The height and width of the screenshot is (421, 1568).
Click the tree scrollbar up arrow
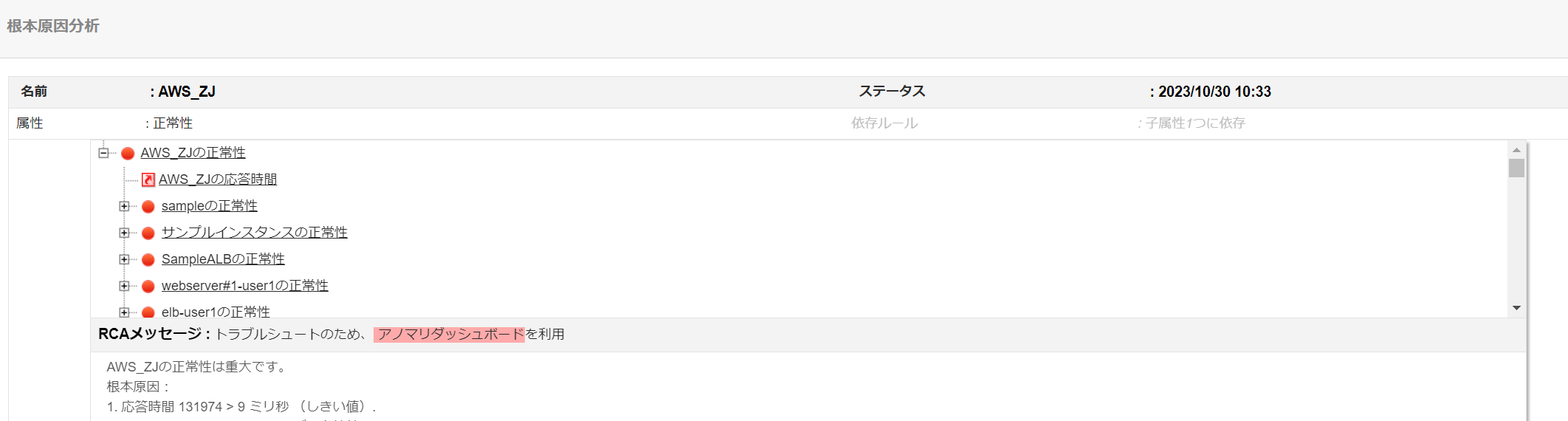[1516, 150]
